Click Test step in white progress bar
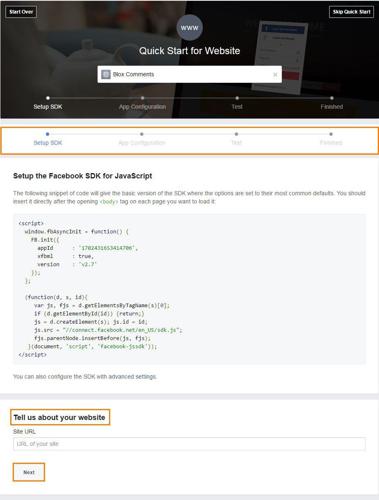Screen dimensions: 379x500 (x=236, y=143)
